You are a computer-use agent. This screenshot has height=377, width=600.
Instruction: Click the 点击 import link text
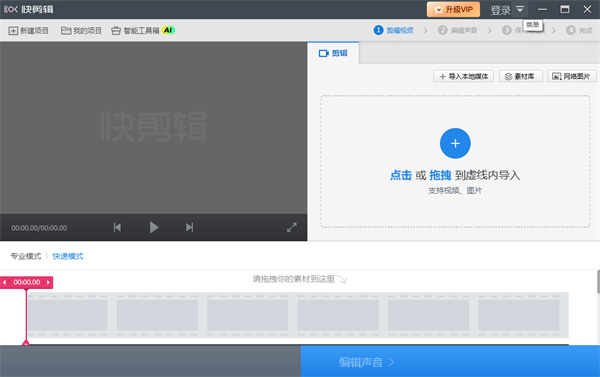click(401, 175)
